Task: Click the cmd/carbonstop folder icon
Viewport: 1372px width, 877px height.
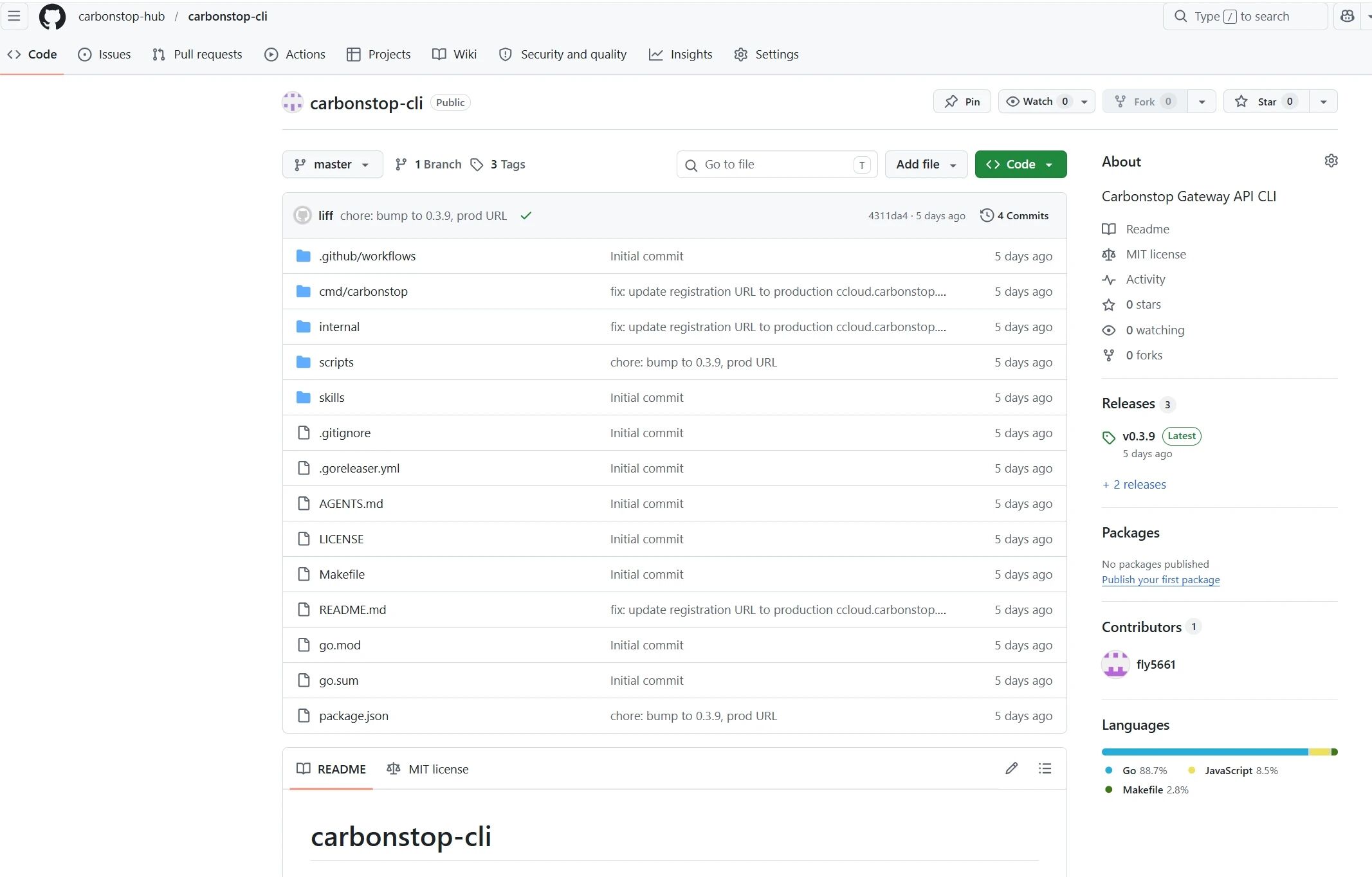Action: (x=304, y=291)
